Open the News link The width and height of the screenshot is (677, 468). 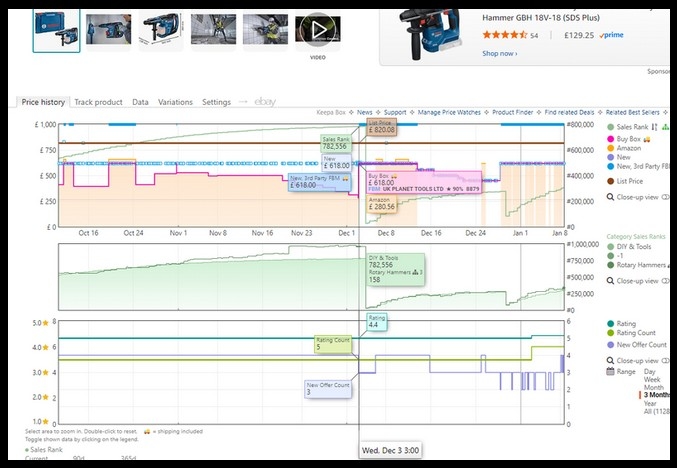(364, 112)
